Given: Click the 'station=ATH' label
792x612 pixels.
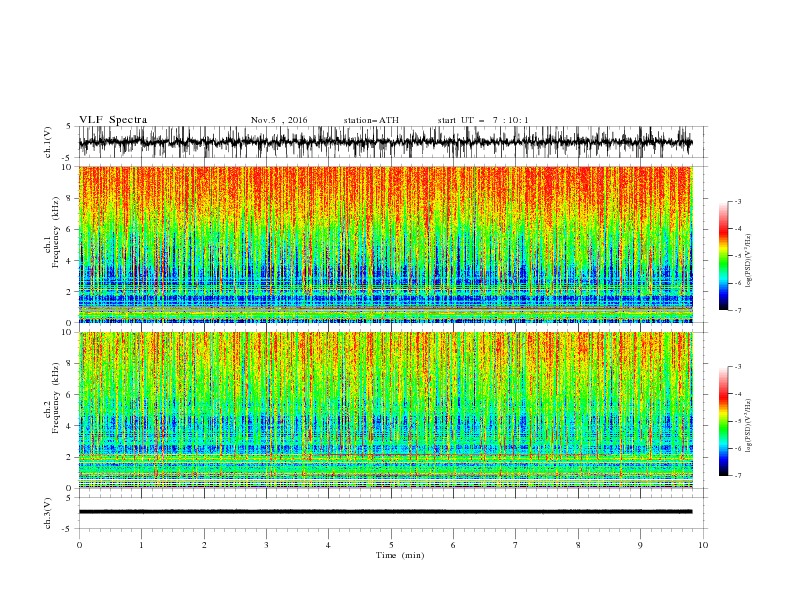Looking at the screenshot, I should point(371,120).
